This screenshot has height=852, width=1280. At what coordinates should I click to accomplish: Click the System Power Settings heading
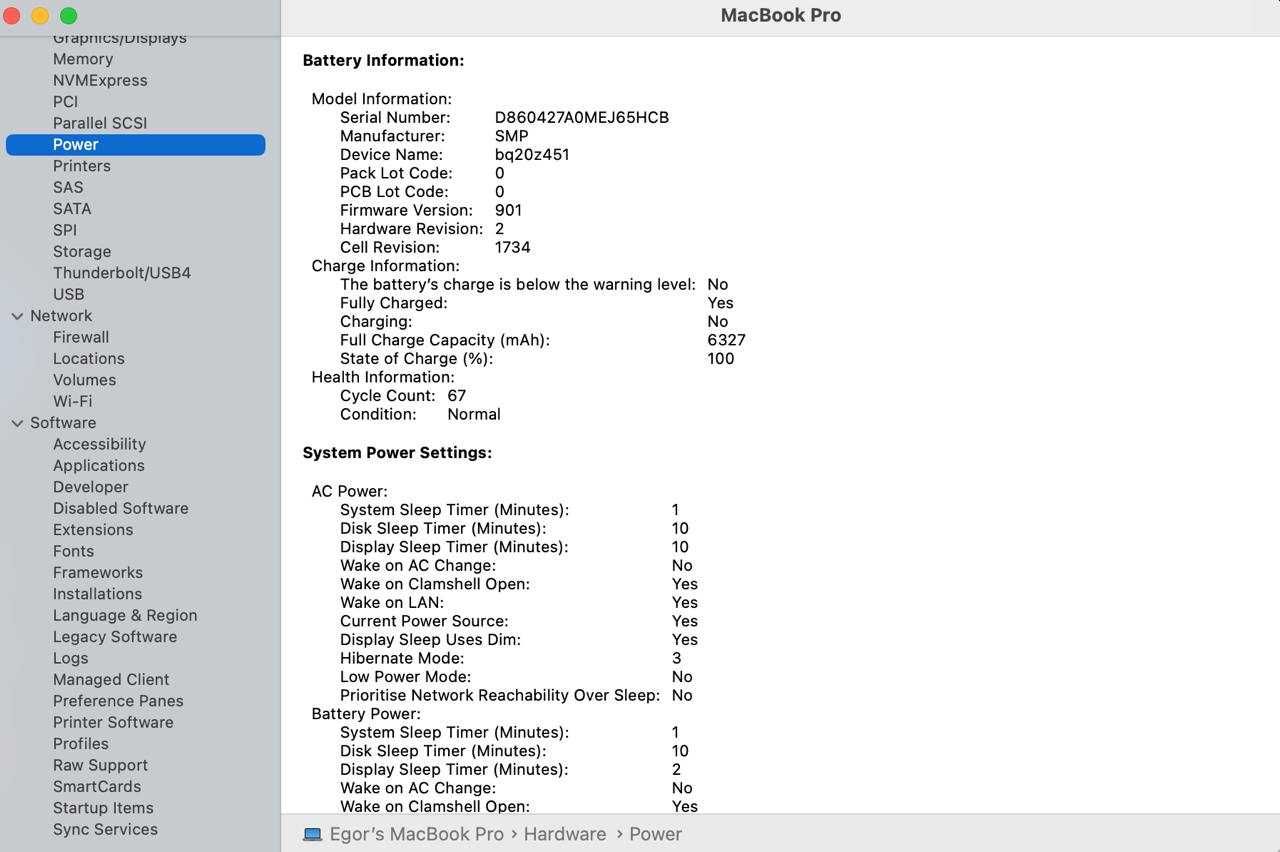[397, 453]
